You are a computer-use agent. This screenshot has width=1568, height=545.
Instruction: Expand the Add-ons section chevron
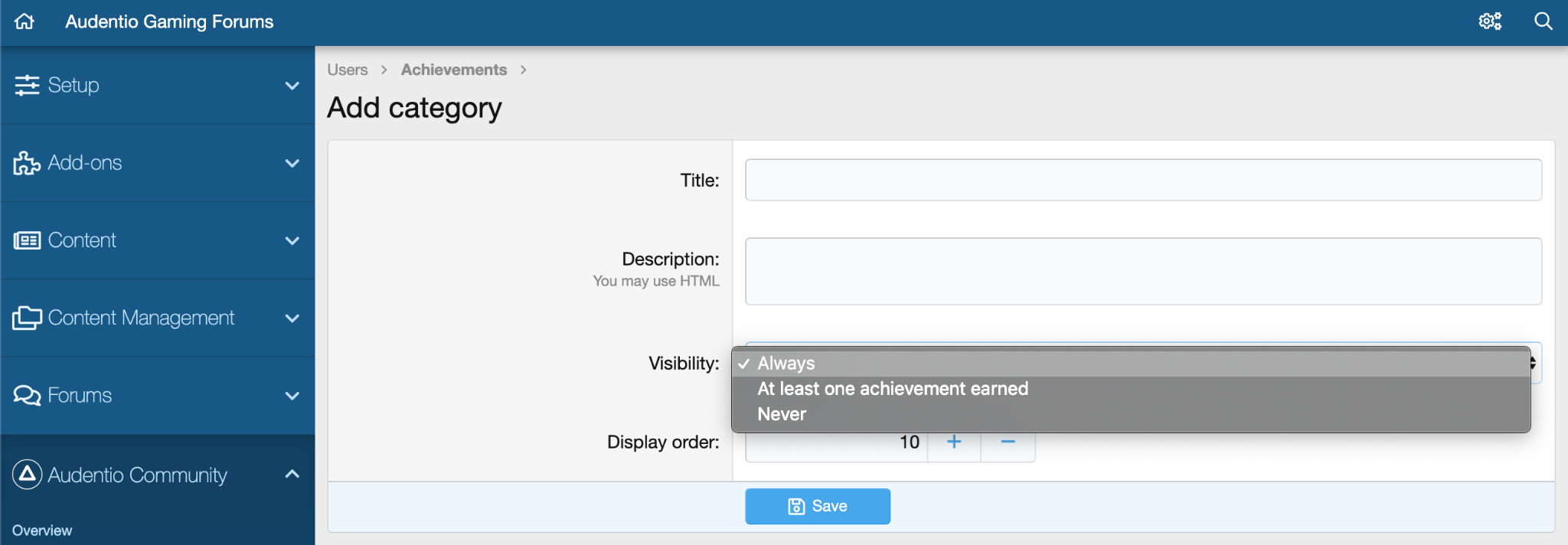tap(292, 163)
